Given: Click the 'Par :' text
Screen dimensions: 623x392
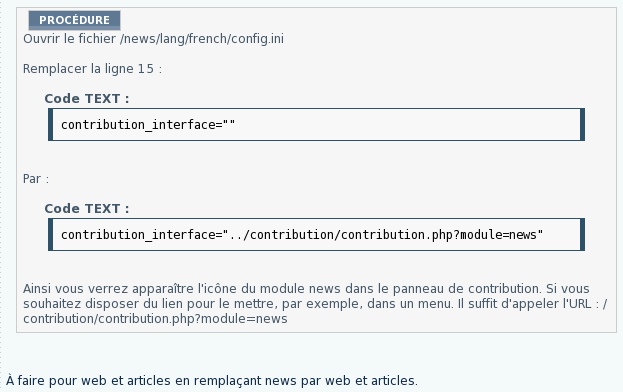Looking at the screenshot, I should coord(36,179).
